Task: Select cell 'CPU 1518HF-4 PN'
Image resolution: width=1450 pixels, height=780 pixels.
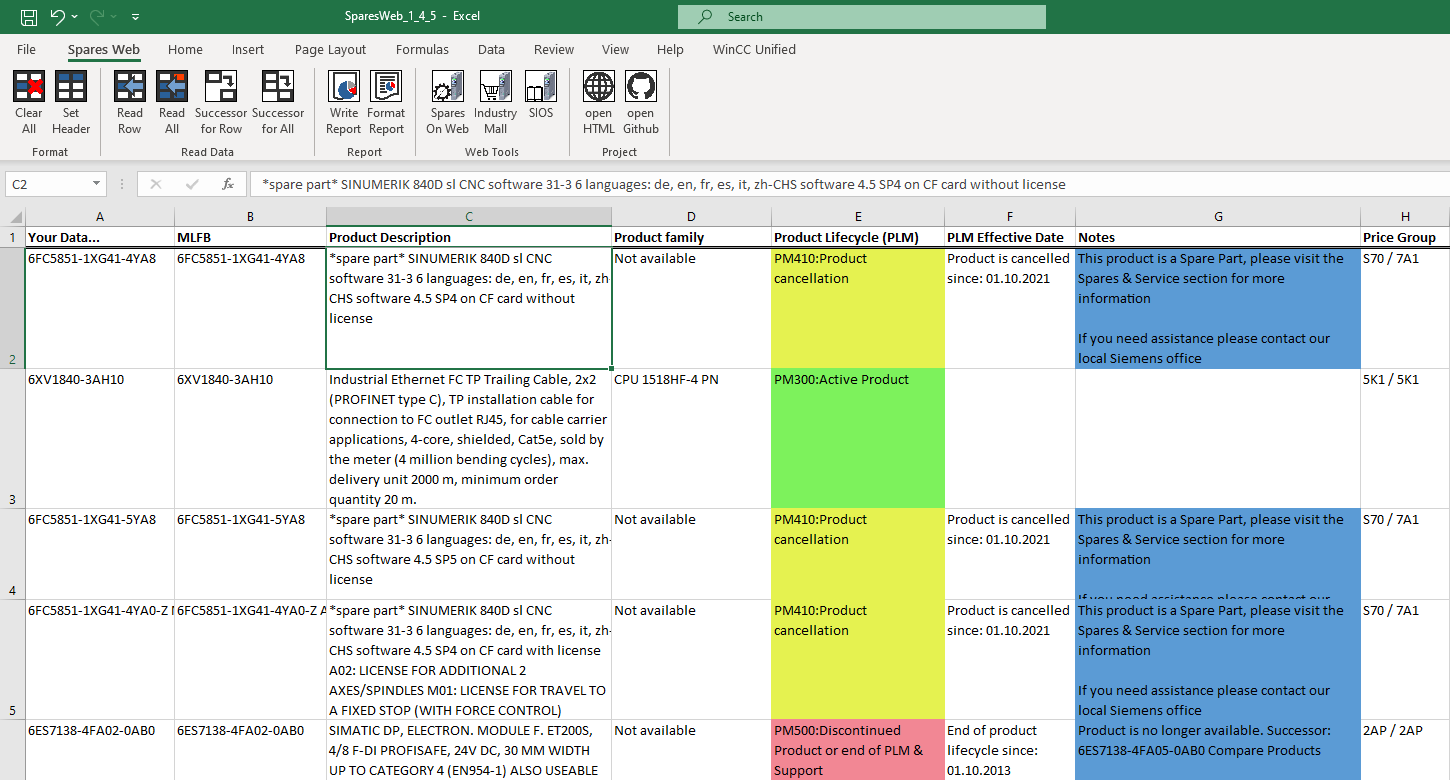Action: pos(691,438)
